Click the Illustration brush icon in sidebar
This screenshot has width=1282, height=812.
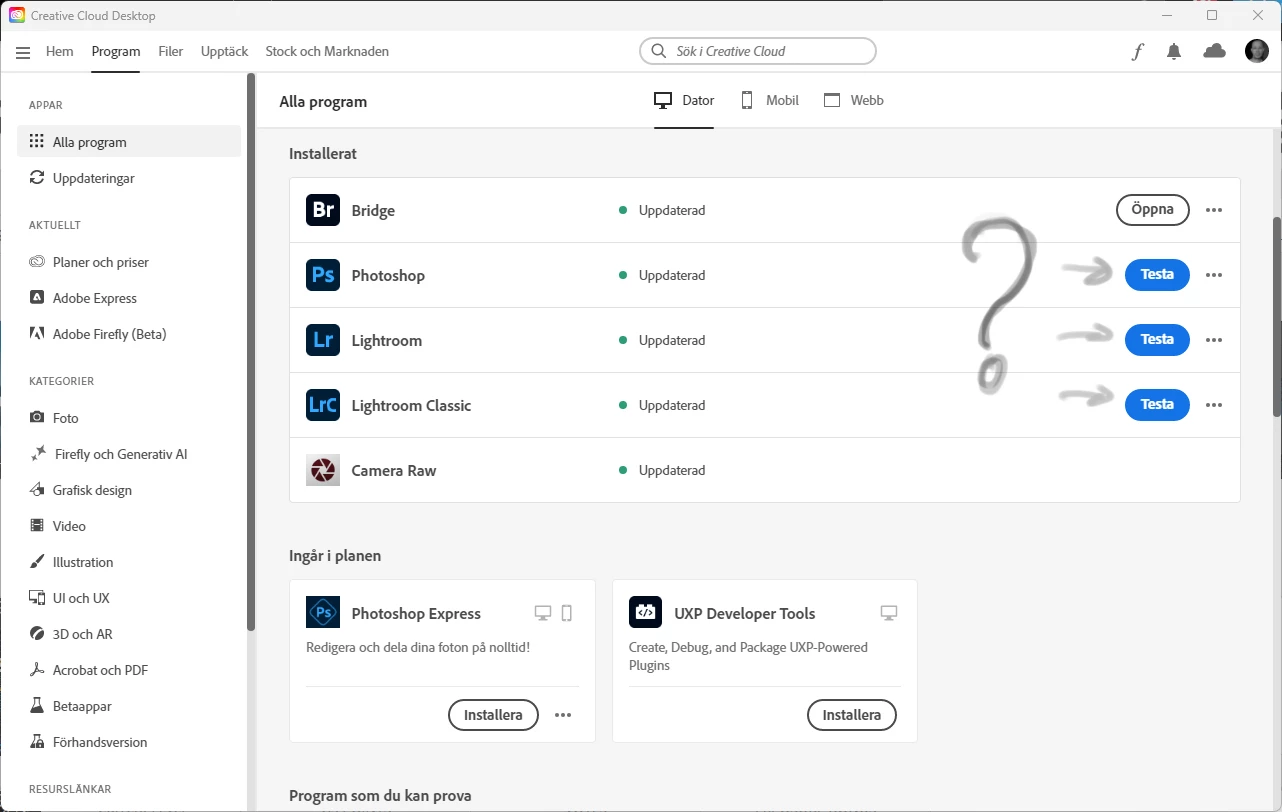point(37,562)
